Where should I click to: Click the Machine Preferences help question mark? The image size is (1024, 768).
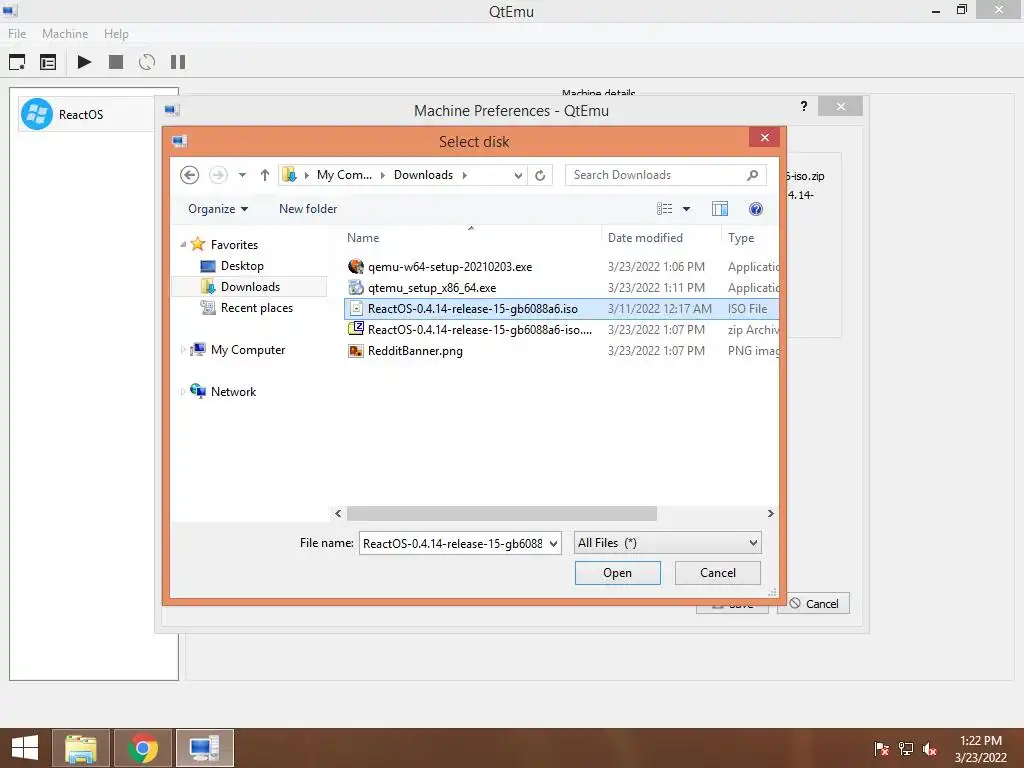pos(804,106)
